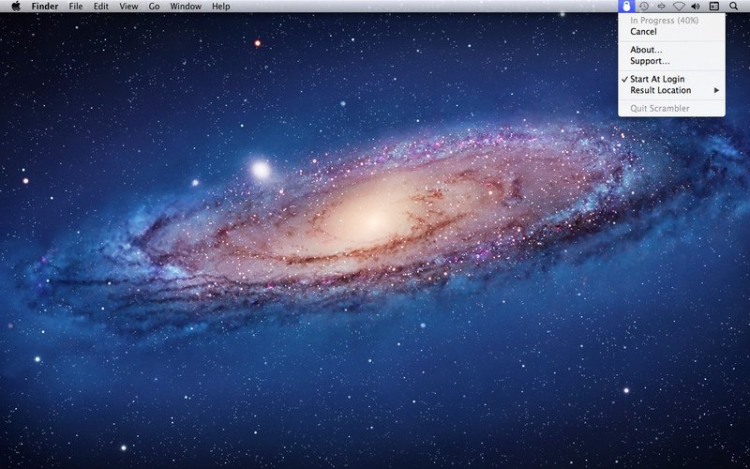Open the Time Machine menu bar icon
The height and width of the screenshot is (469, 750).
point(644,6)
